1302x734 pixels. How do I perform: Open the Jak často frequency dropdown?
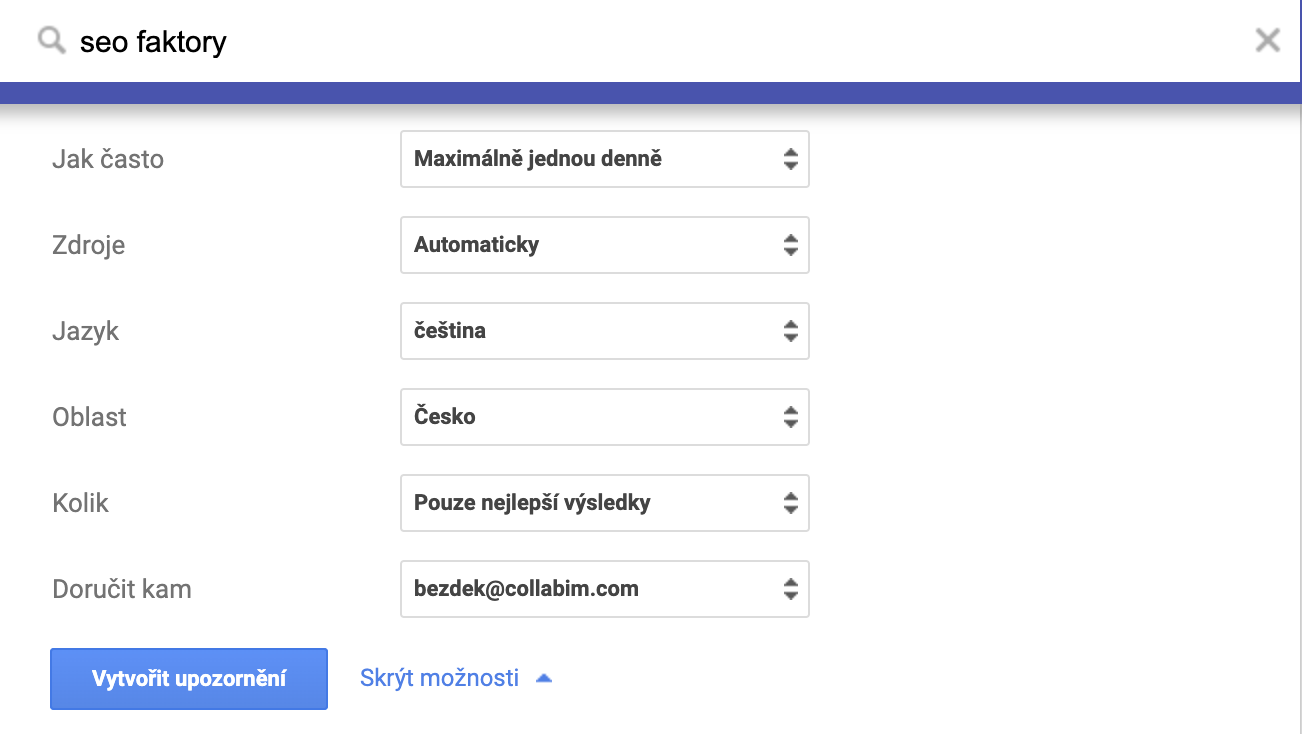604,159
